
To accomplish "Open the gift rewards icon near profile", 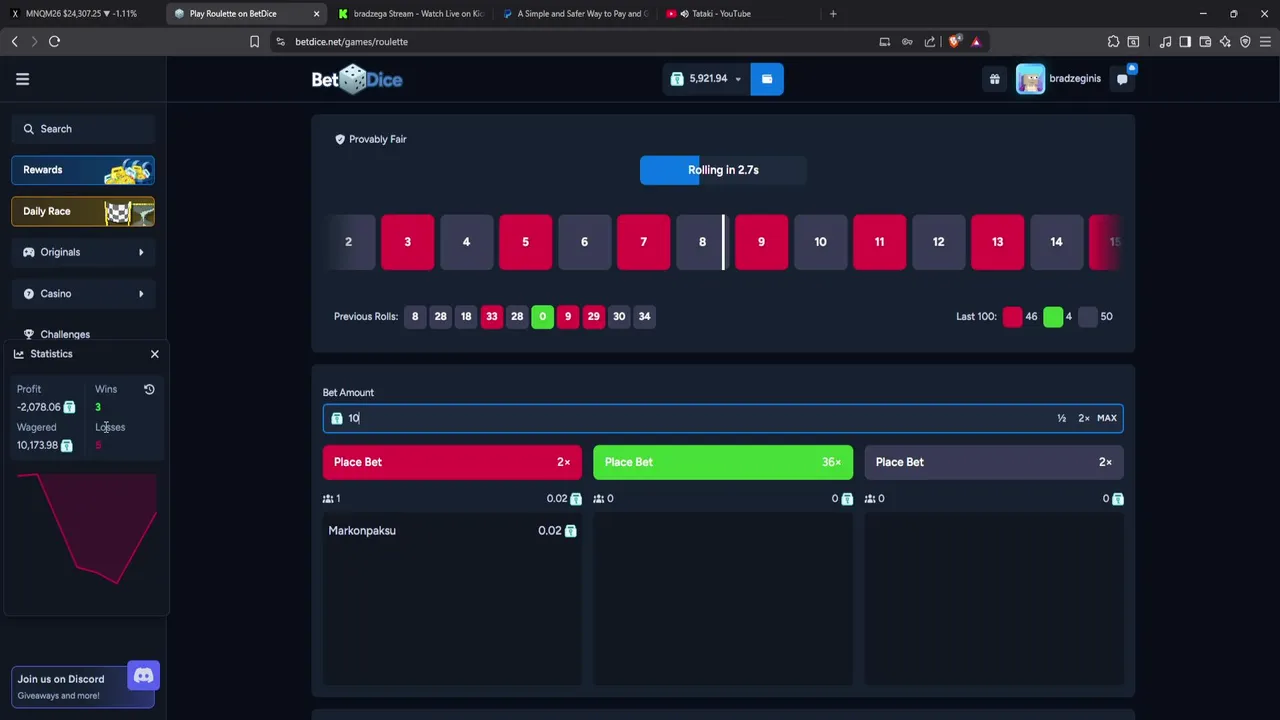I will tap(994, 79).
